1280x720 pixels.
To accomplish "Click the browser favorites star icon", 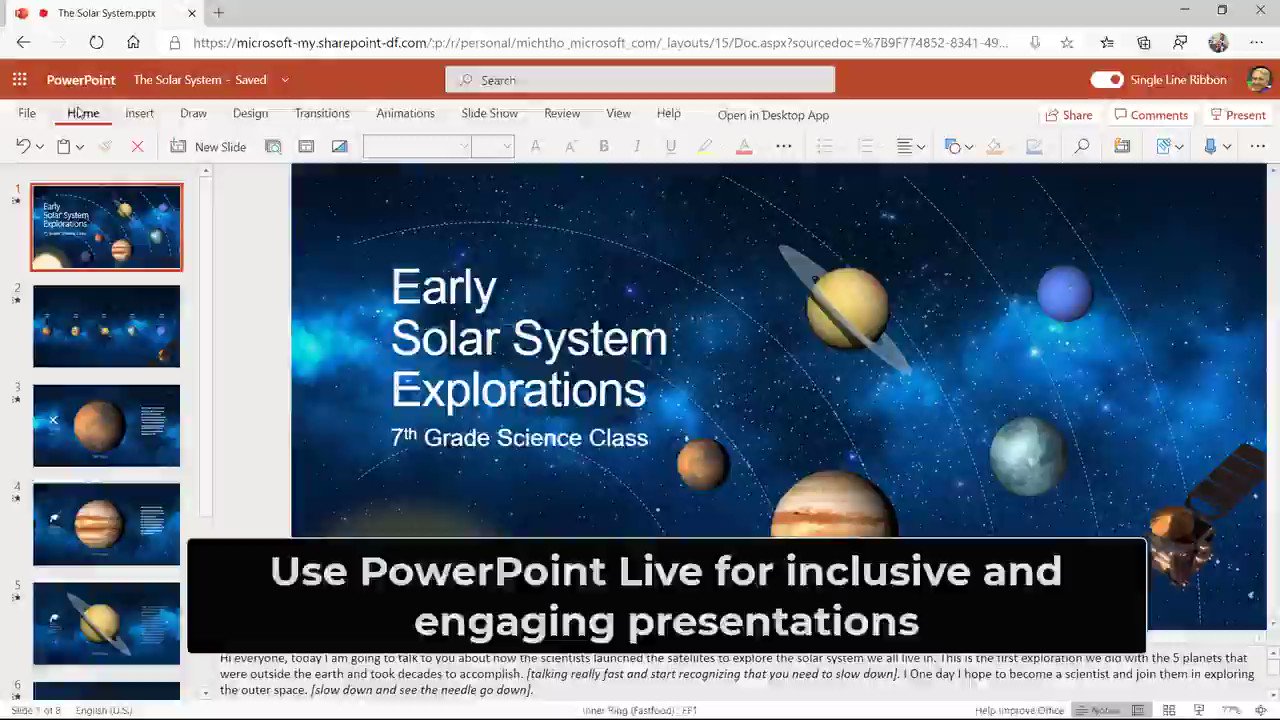I will click(1067, 43).
